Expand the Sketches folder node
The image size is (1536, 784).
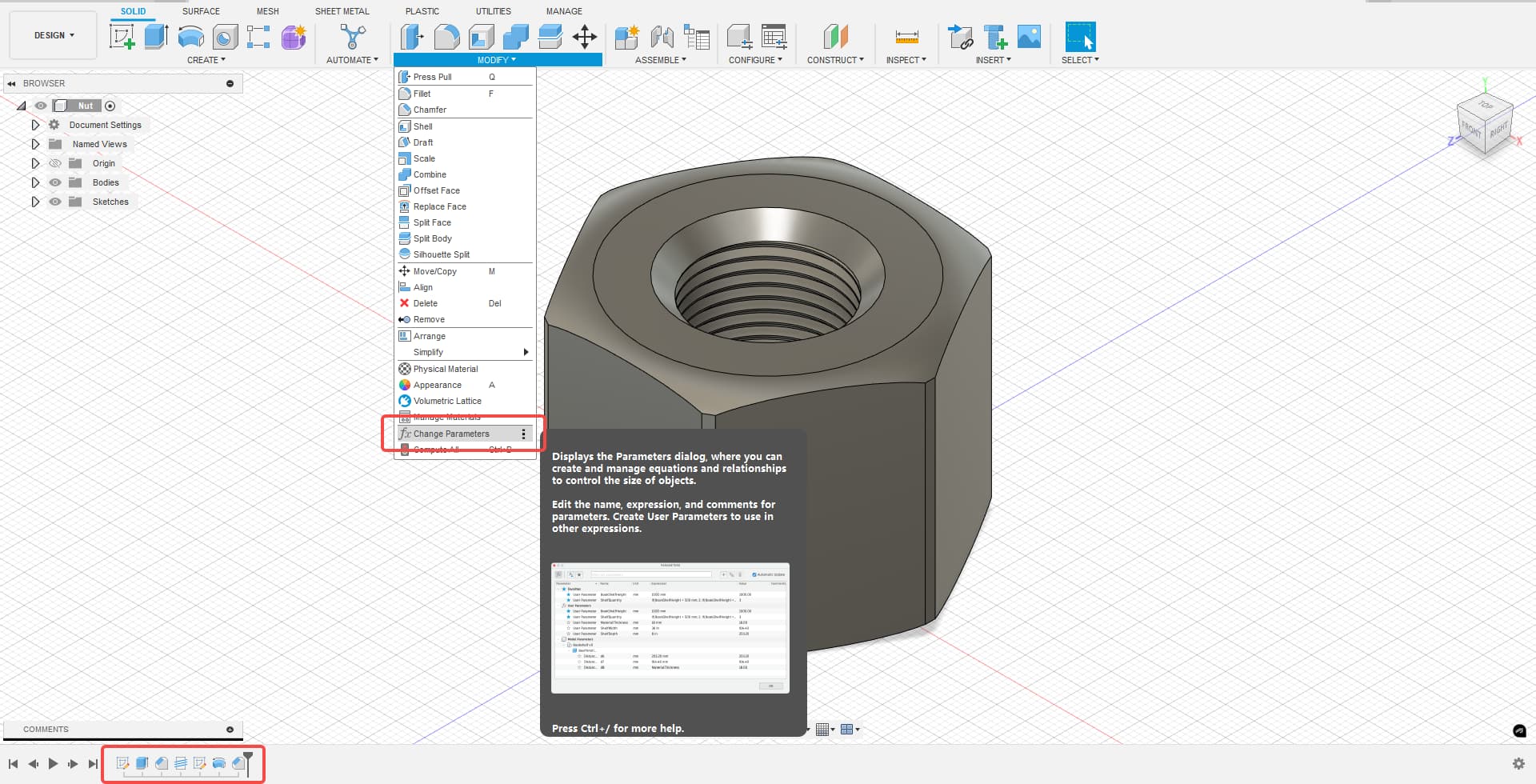[x=35, y=202]
